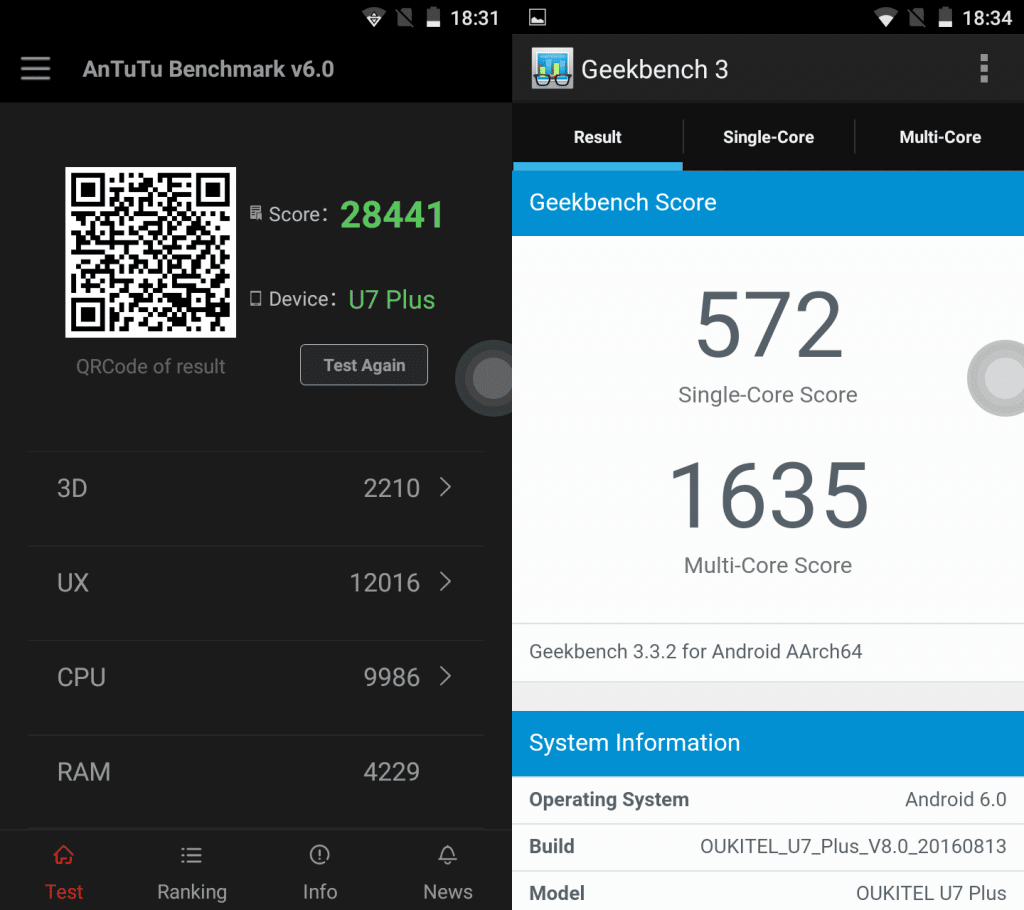
Task: Tap picture notification icon in Geekbench status bar
Action: click(537, 18)
